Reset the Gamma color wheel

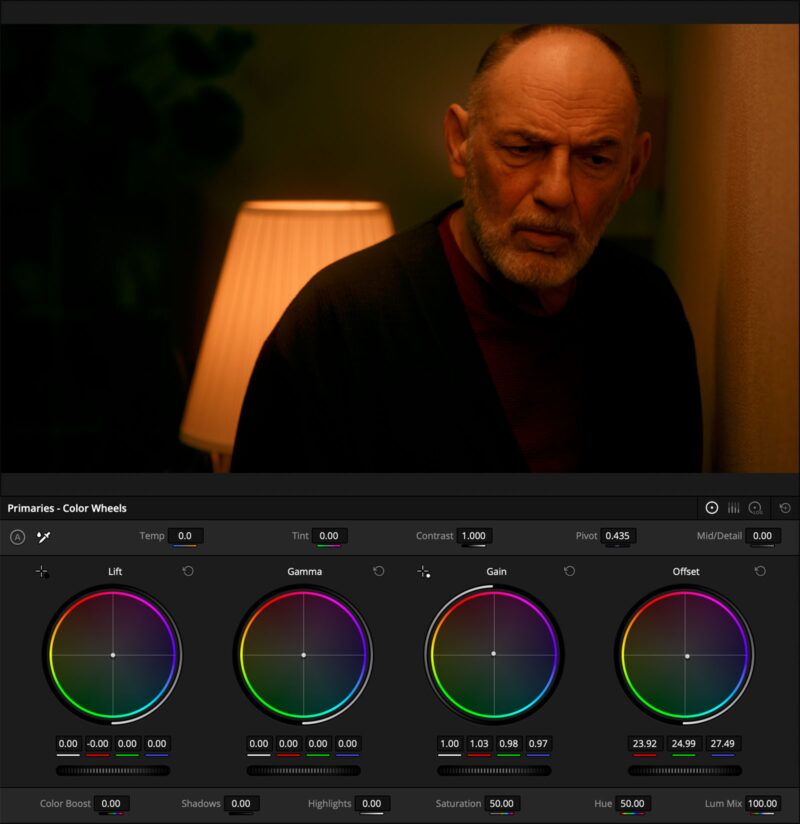point(378,571)
